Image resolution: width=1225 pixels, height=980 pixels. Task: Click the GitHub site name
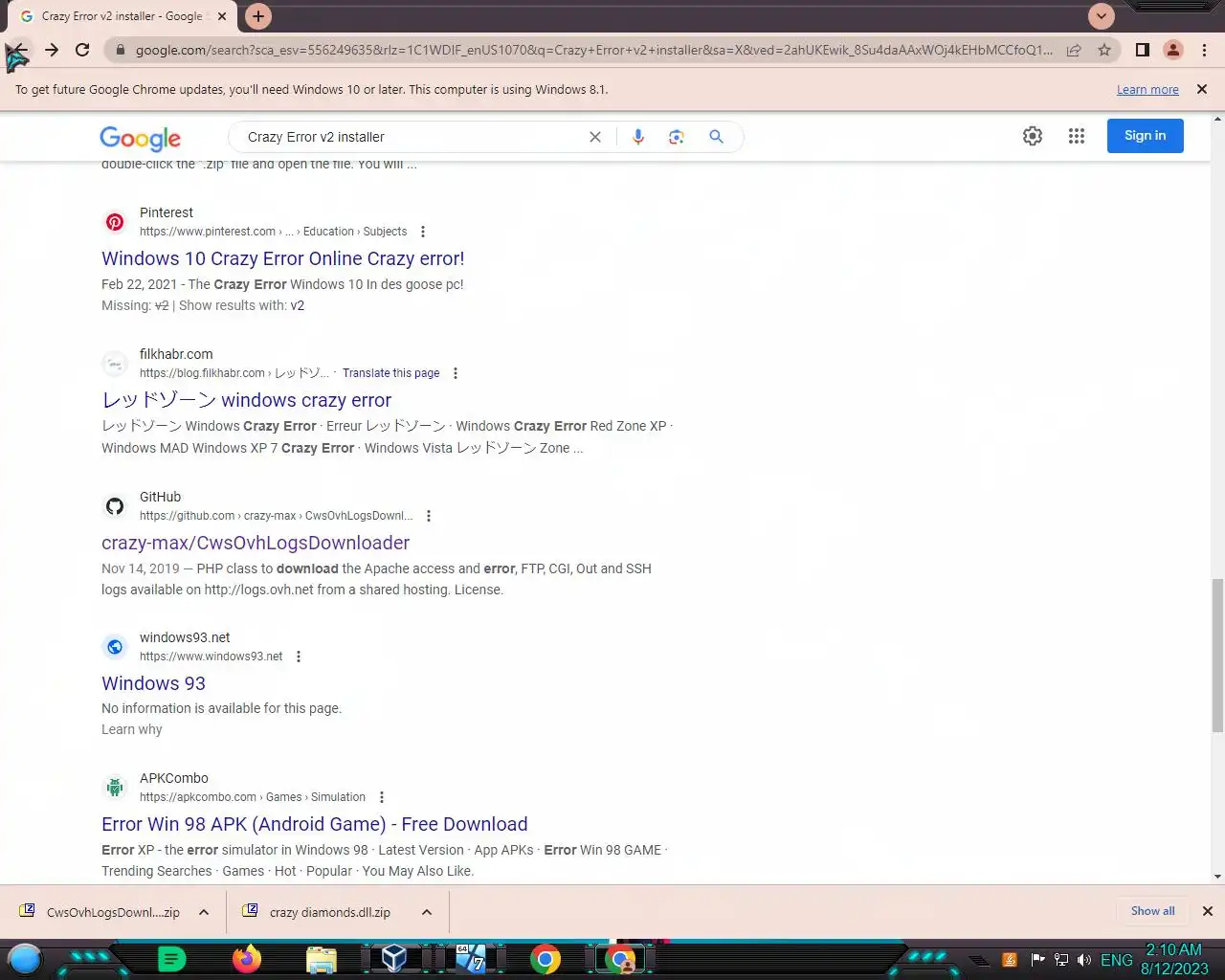point(160,497)
